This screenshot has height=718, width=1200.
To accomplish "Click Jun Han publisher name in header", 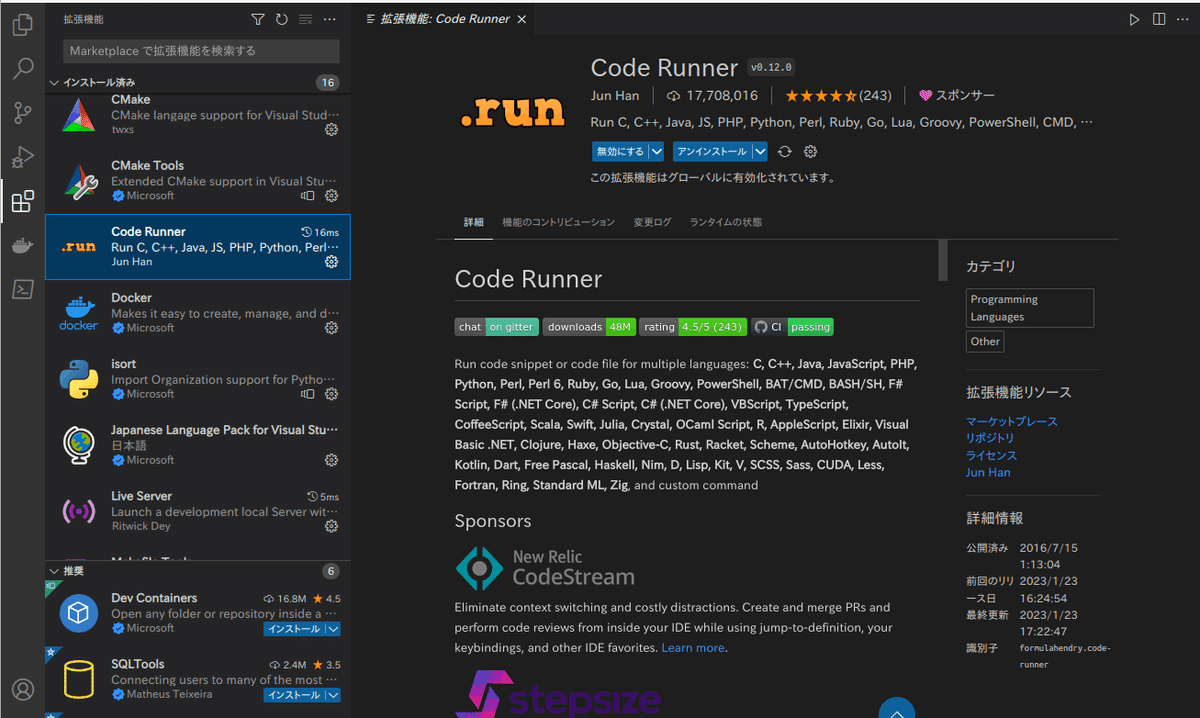I will tap(615, 96).
